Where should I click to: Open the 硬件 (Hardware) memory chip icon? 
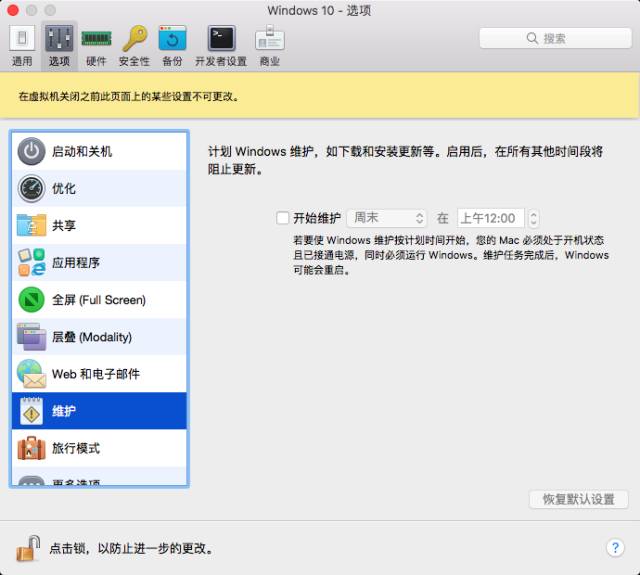[96, 39]
